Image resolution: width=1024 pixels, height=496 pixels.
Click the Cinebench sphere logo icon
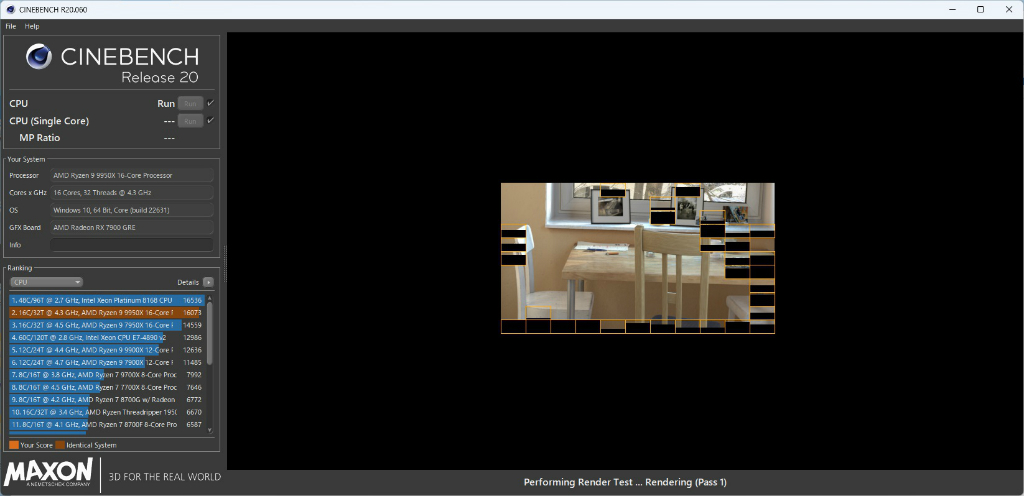39,57
